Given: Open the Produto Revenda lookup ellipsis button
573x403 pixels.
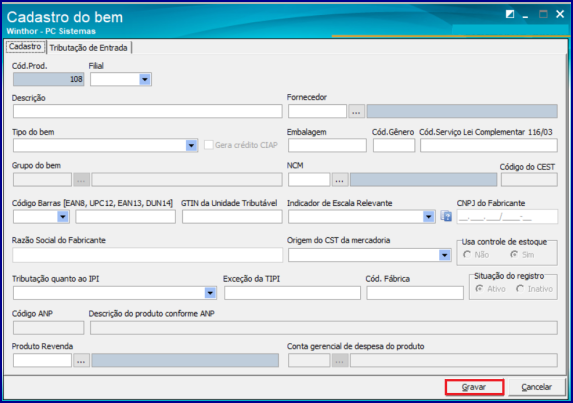Looking at the screenshot, I should 81,361.
